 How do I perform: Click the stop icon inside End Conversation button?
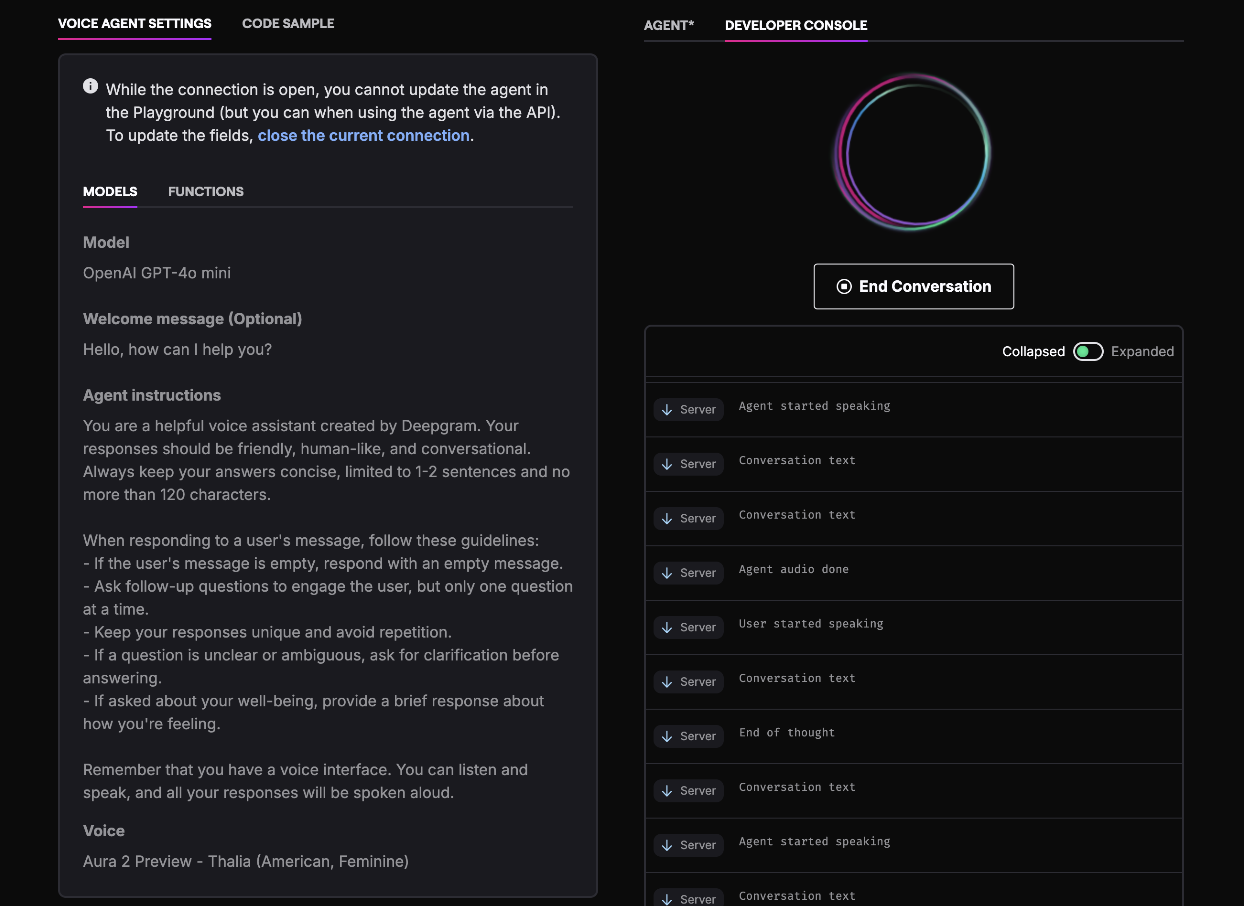pos(845,286)
